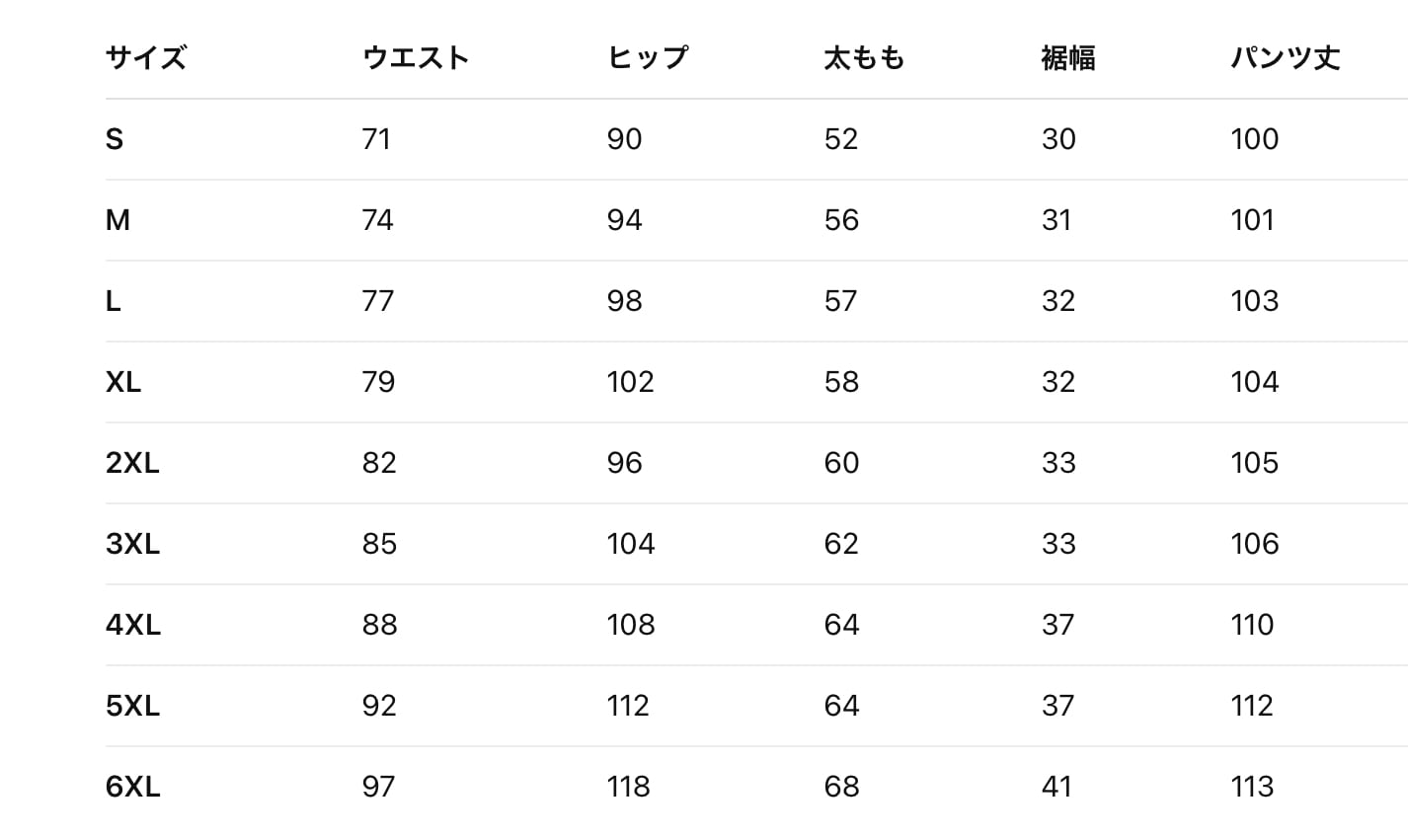This screenshot has height=840, width=1408.
Task: Select the M size row label
Action: pos(117,220)
